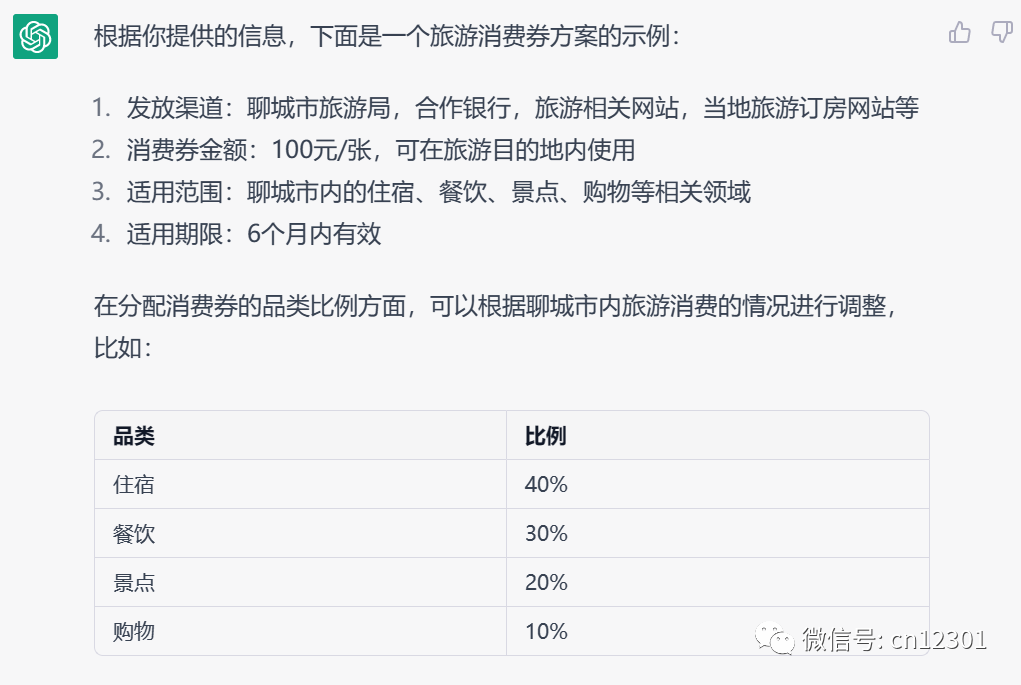
Task: Click list item four about 适用期限
Action: pyautogui.click(x=236, y=234)
